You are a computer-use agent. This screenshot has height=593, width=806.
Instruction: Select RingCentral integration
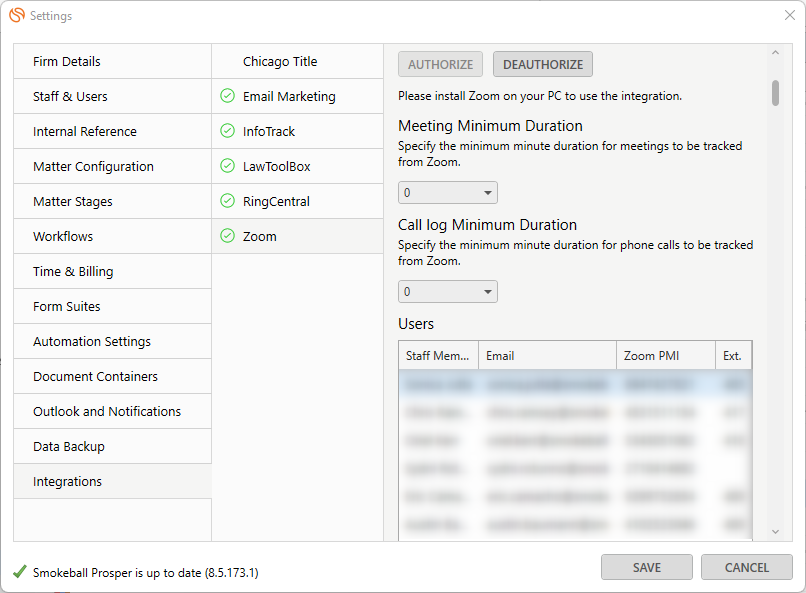[298, 201]
